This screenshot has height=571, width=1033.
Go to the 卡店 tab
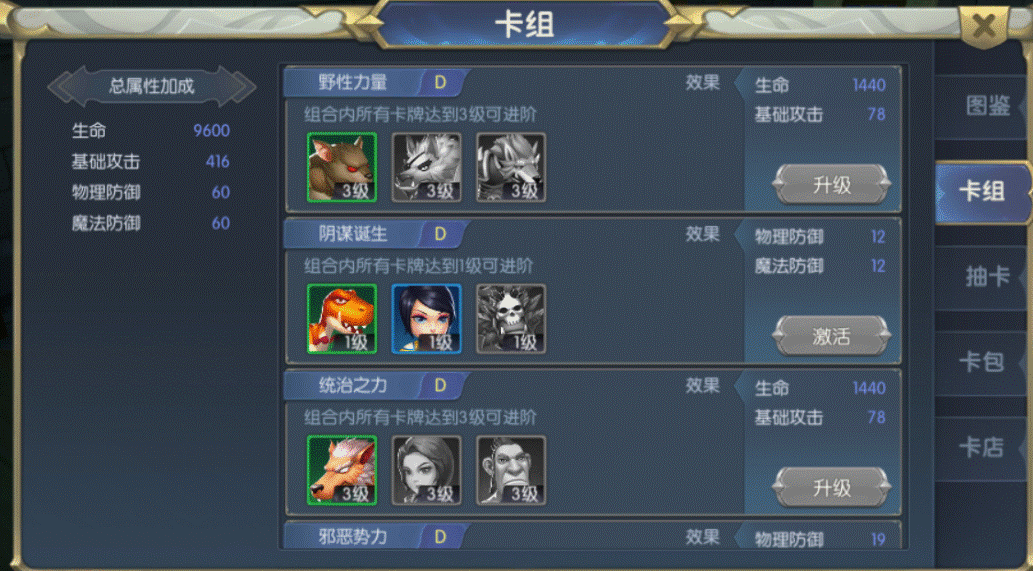tap(983, 448)
